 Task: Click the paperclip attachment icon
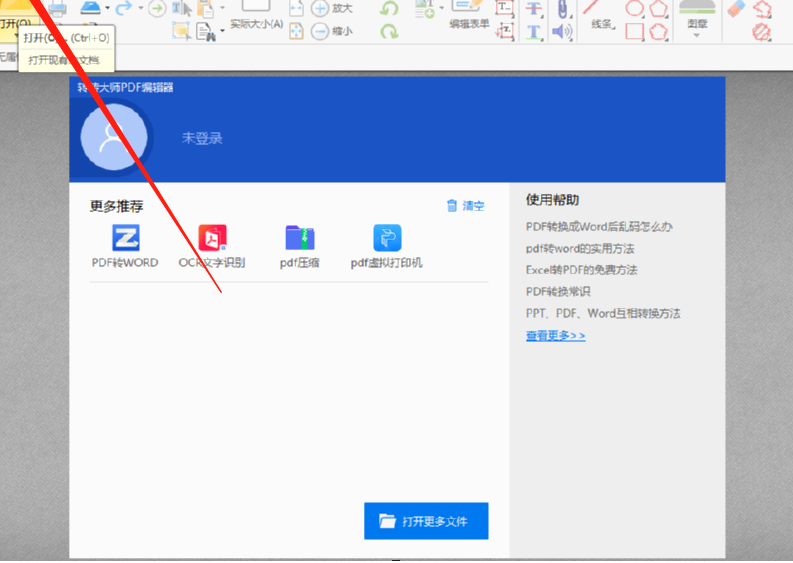click(562, 9)
